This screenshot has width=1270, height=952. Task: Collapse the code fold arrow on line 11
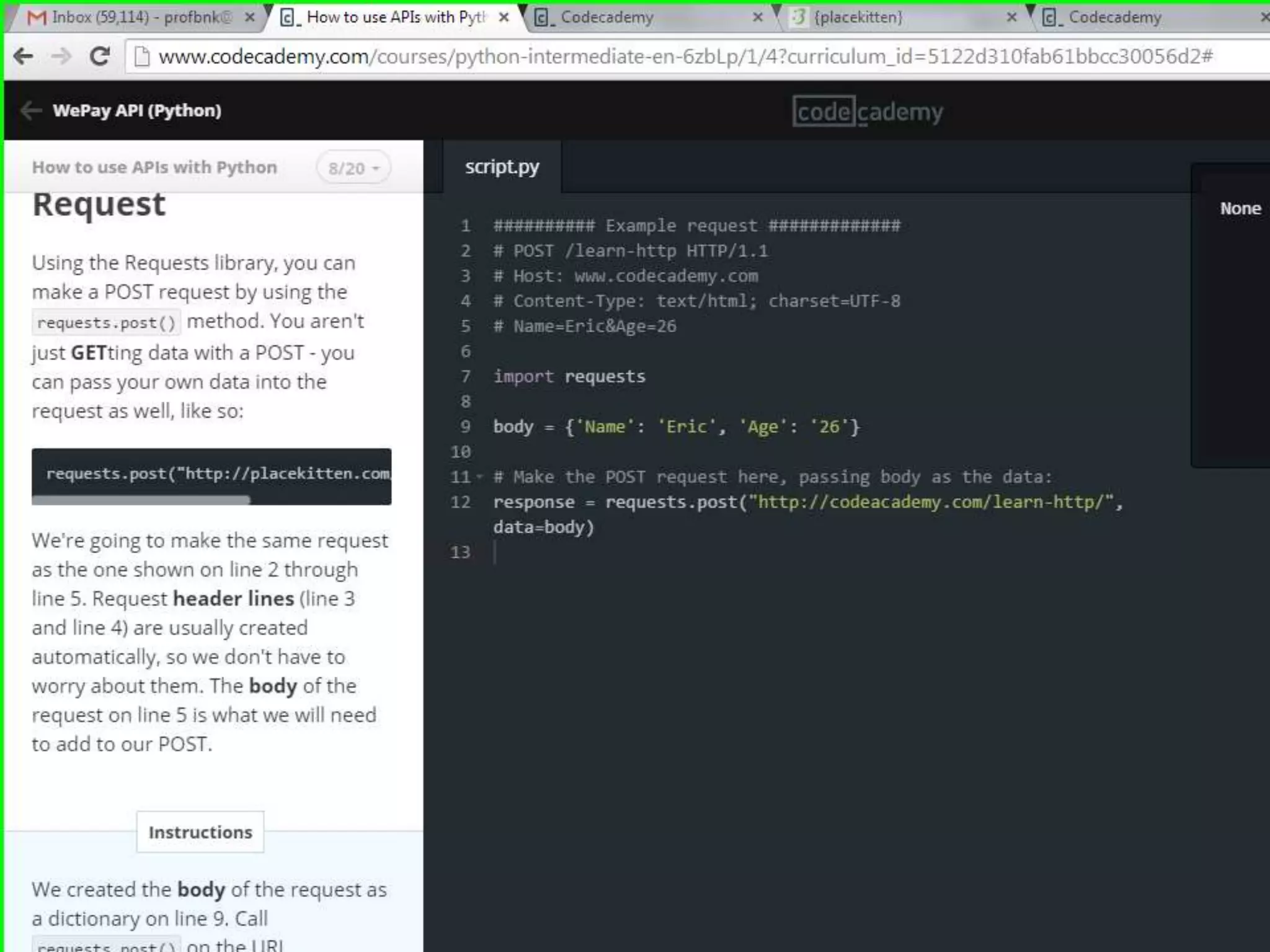click(479, 477)
